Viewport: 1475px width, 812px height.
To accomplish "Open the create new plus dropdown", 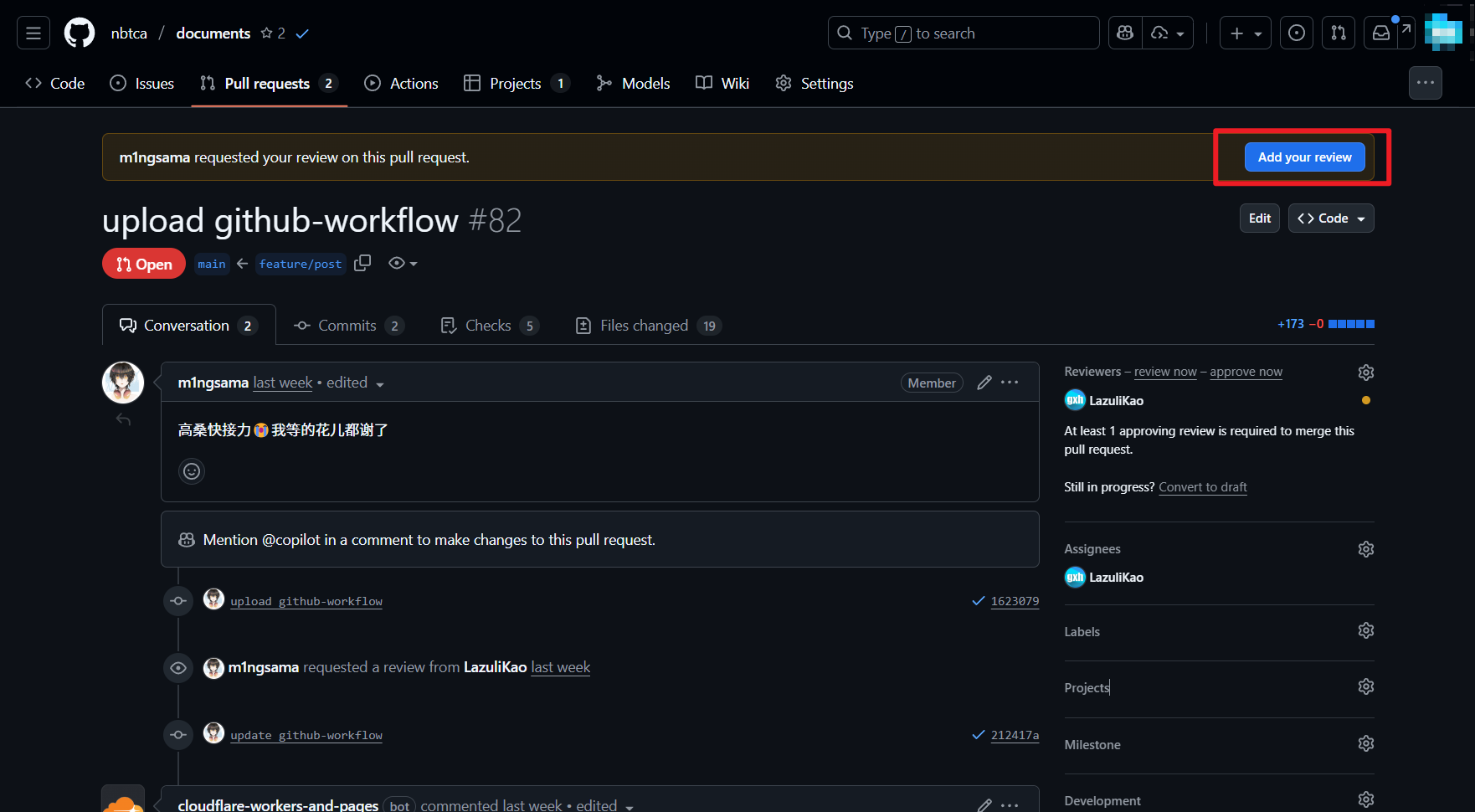I will point(1245,33).
